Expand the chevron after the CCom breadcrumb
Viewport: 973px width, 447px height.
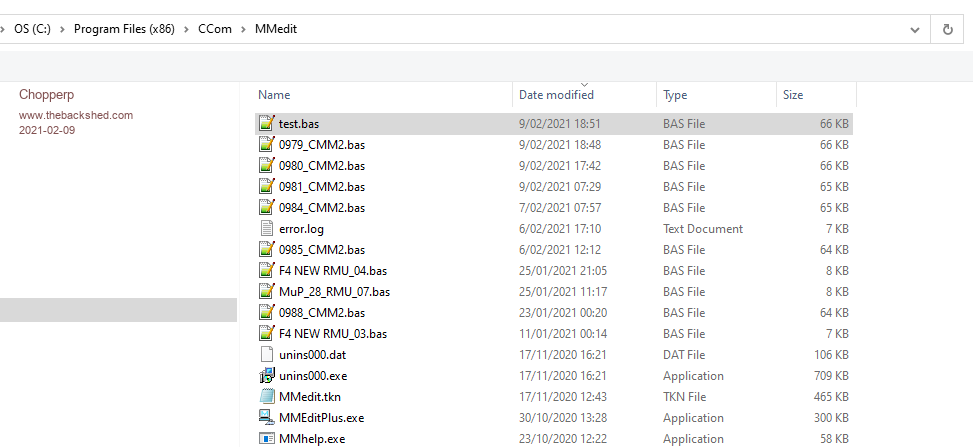point(240,29)
